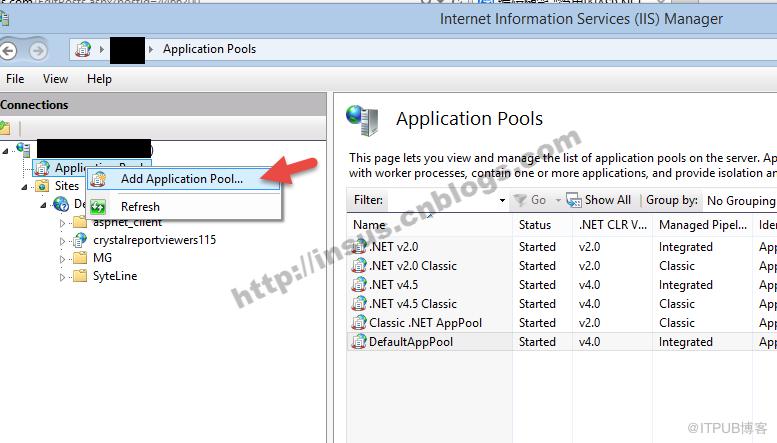Click the aspnet_client folder icon
This screenshot has height=443, width=777.
(80, 222)
